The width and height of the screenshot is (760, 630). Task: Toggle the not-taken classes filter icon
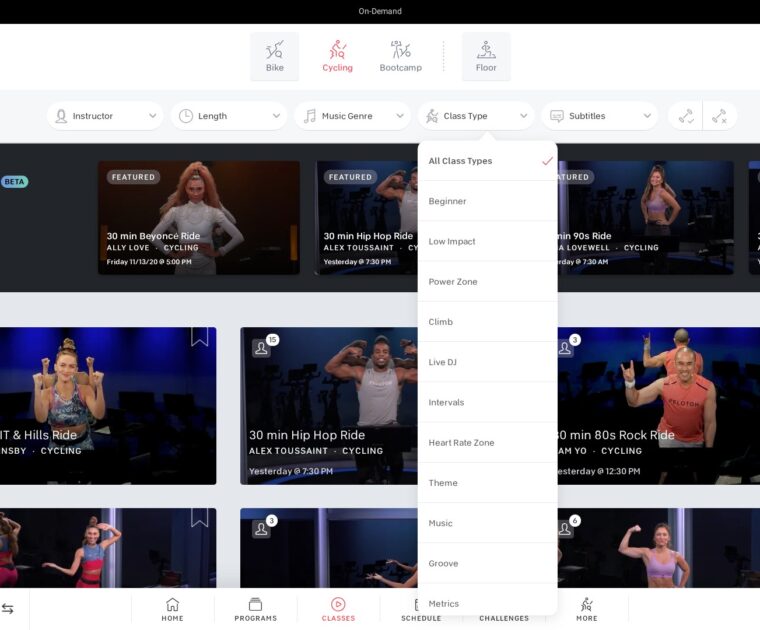coord(719,116)
